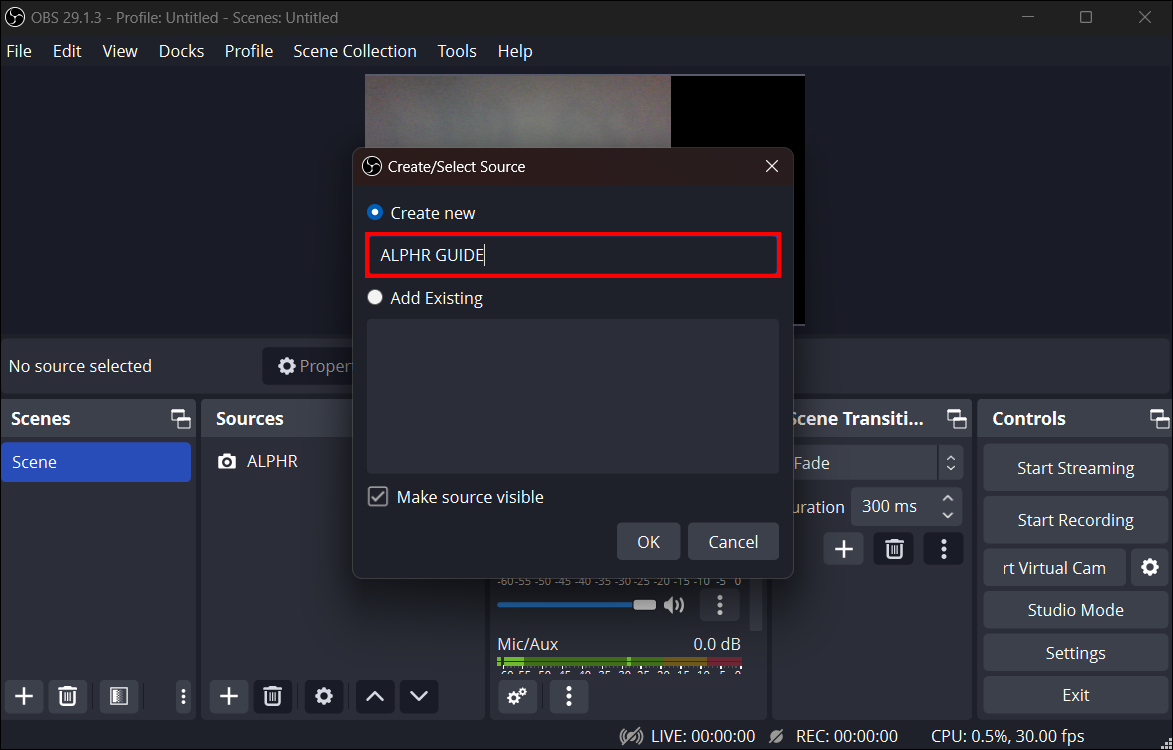
Task: Select the Create new radio button
Action: point(375,212)
